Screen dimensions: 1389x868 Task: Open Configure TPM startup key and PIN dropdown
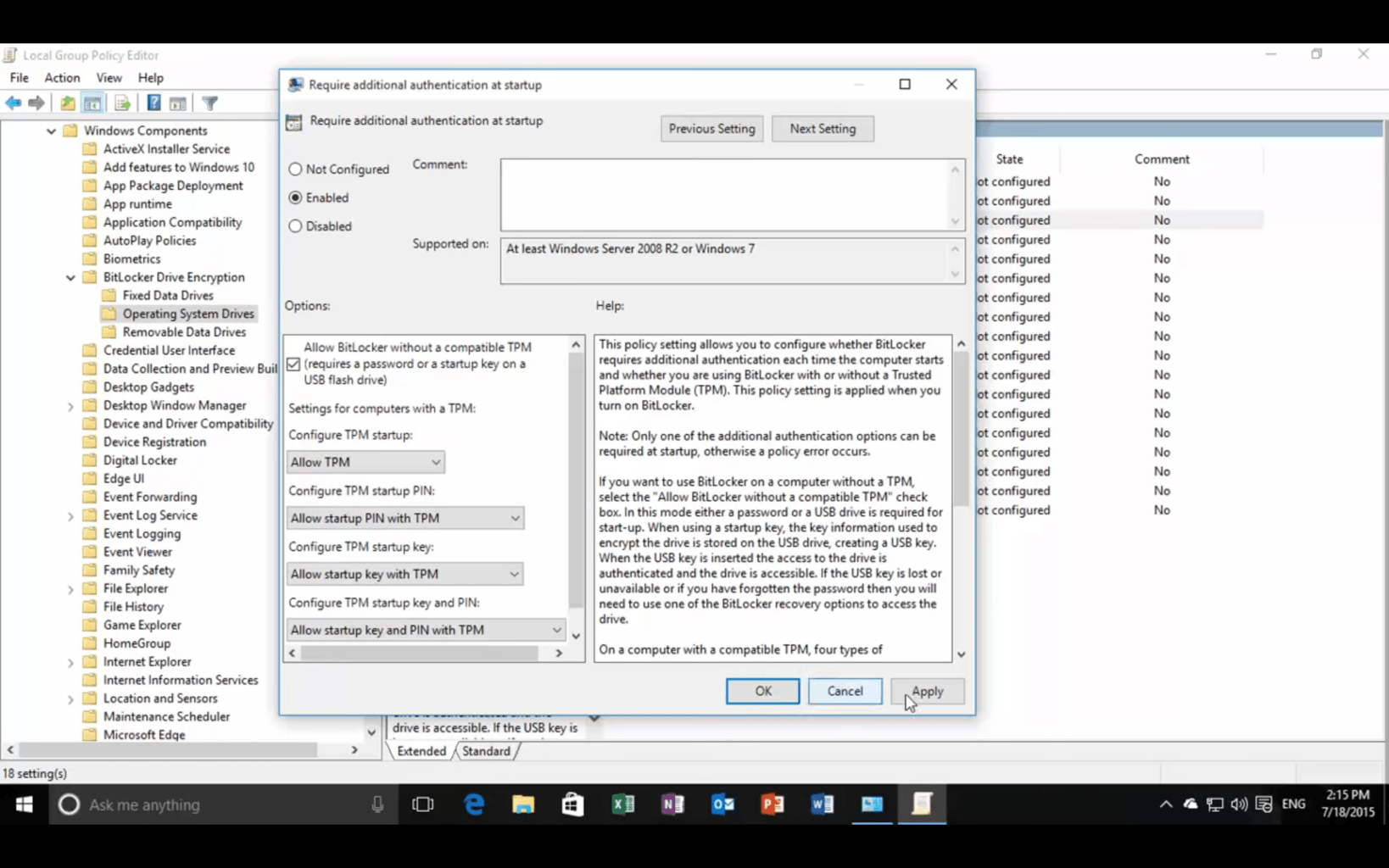coord(426,630)
